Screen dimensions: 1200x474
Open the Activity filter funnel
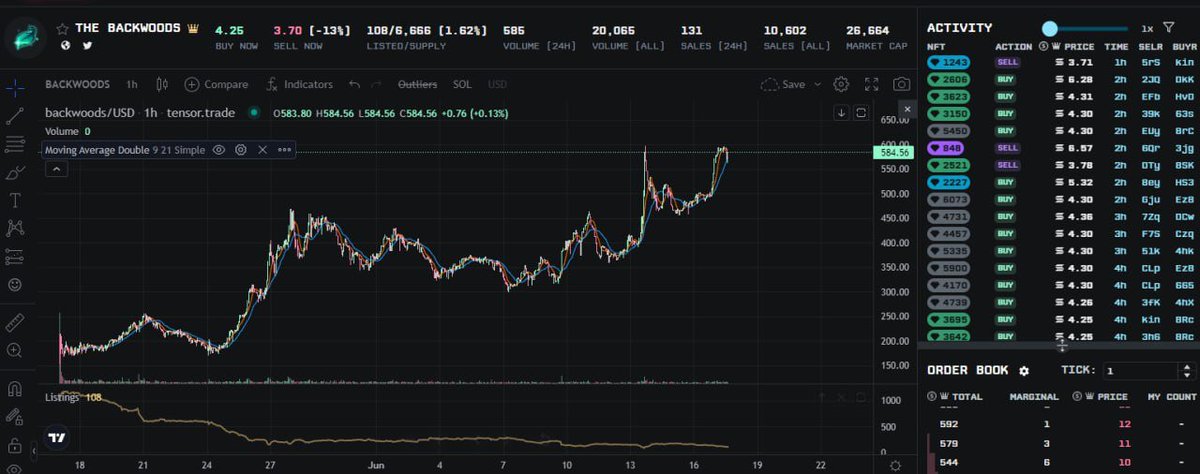coord(1168,28)
